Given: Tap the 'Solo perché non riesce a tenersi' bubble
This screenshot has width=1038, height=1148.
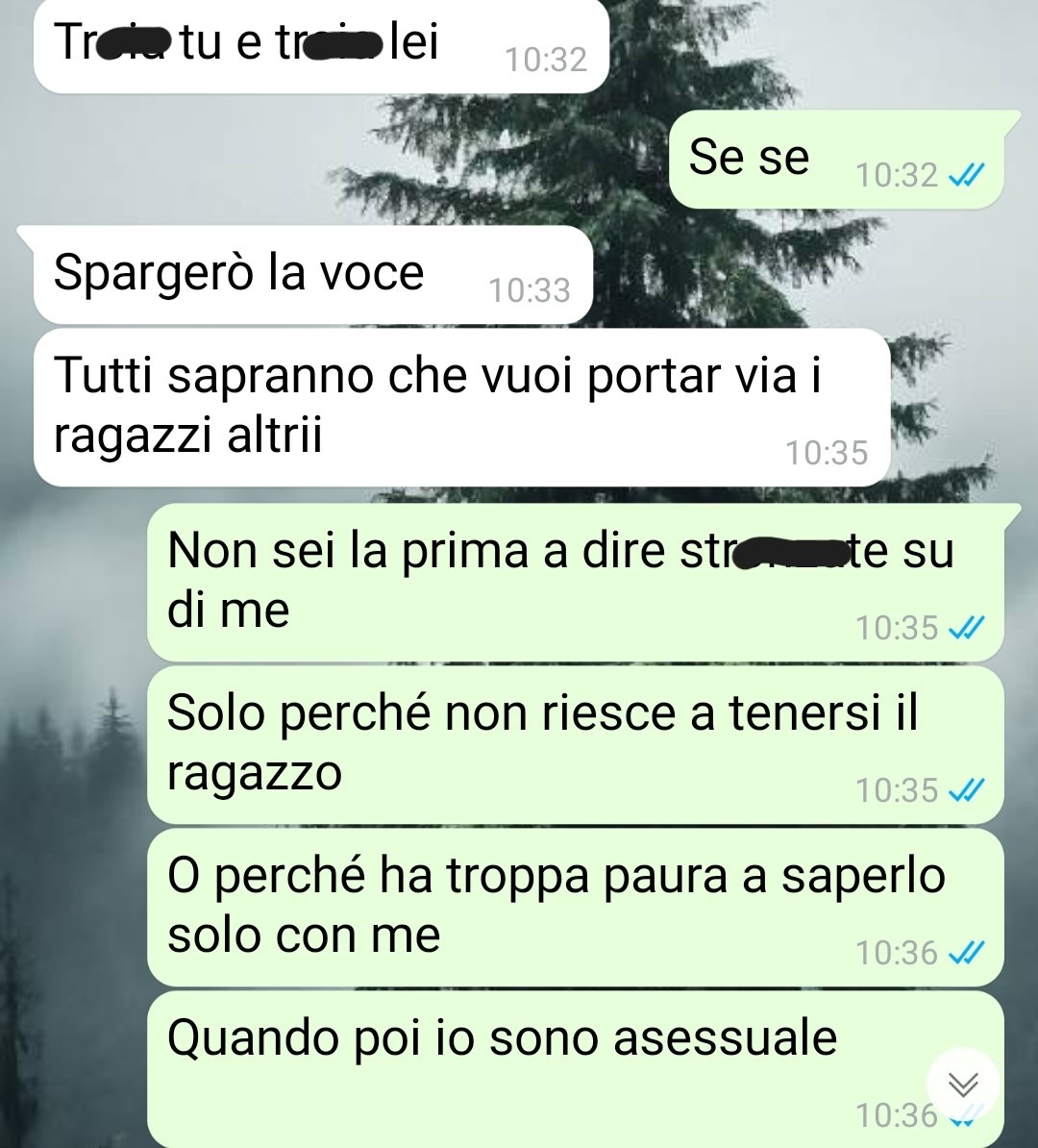Looking at the screenshot, I should [576, 744].
